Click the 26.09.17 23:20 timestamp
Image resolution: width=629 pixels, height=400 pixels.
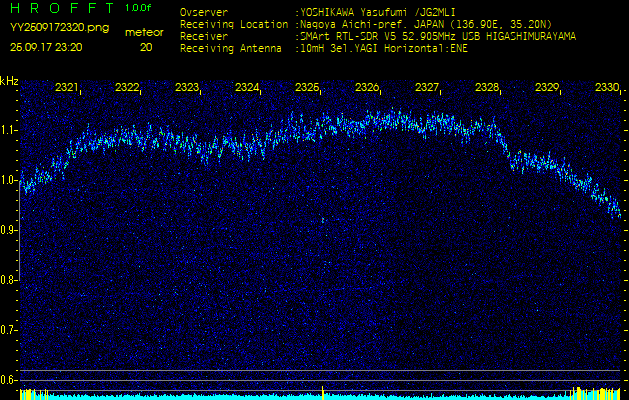pyautogui.click(x=46, y=47)
